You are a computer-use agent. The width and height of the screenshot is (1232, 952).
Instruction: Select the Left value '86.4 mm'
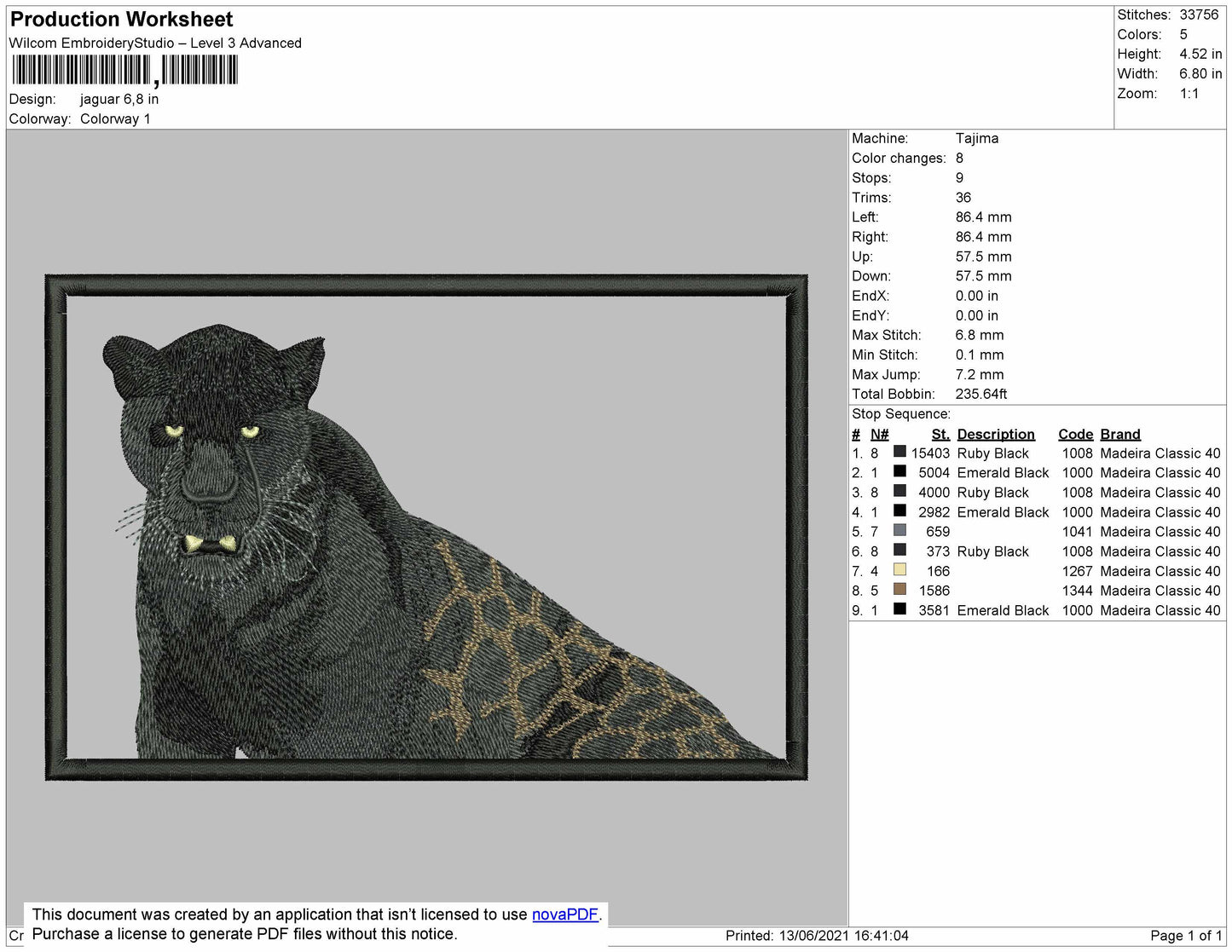pyautogui.click(x=984, y=216)
